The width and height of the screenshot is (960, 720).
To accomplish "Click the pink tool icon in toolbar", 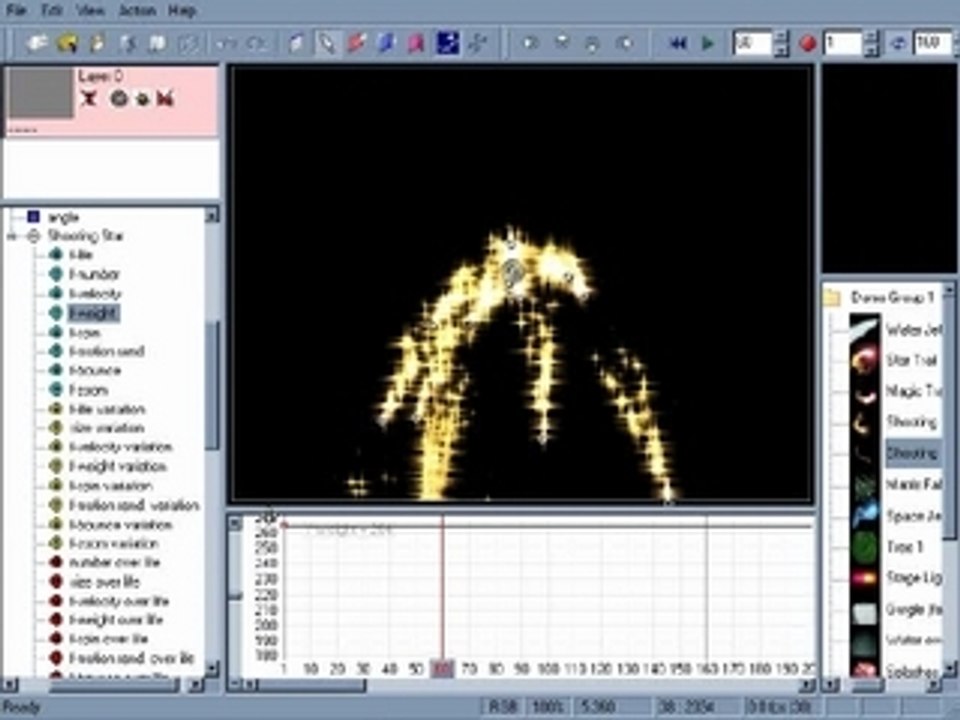I will 416,43.
